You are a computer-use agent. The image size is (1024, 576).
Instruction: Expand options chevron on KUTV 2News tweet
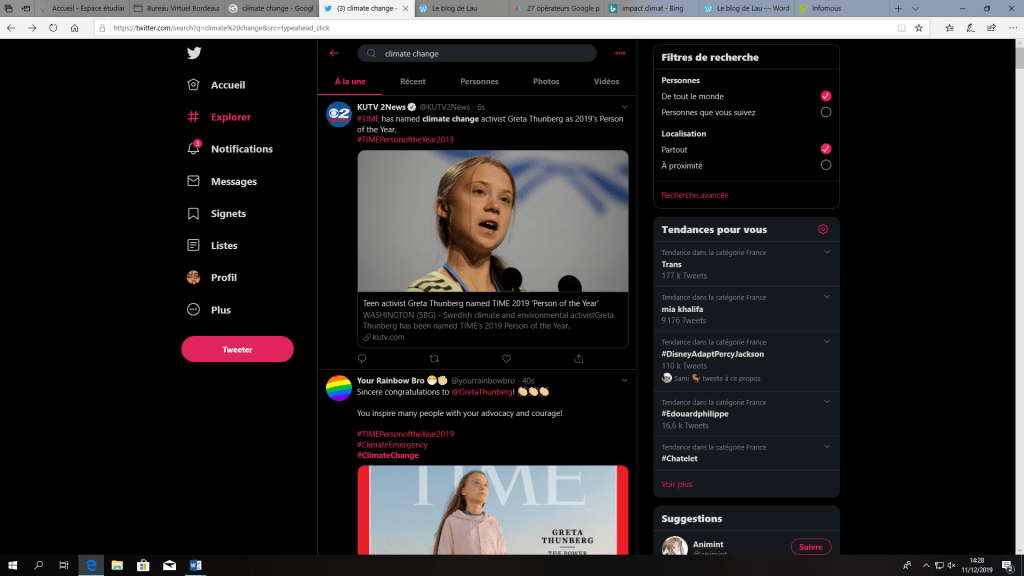click(625, 106)
